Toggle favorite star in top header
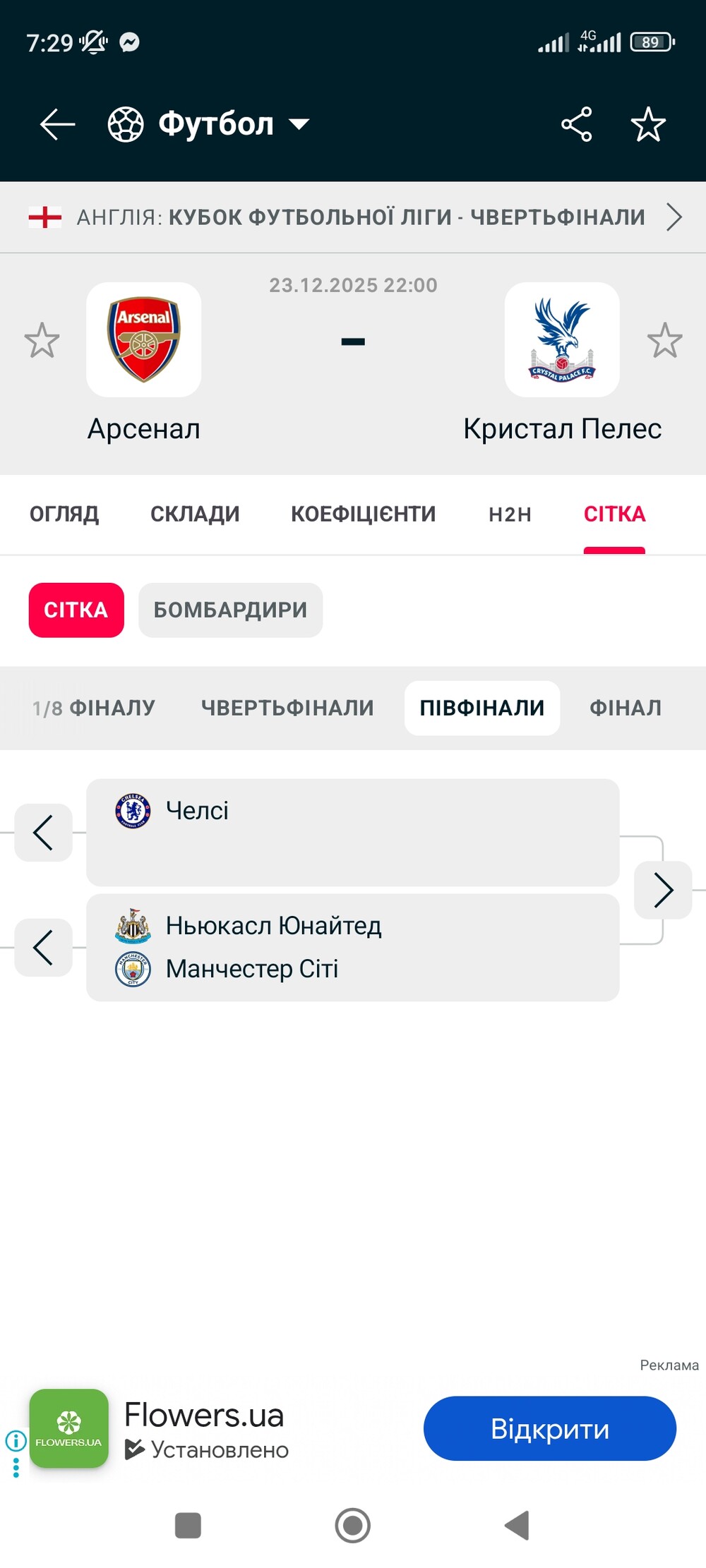The image size is (706, 1568). click(x=648, y=124)
